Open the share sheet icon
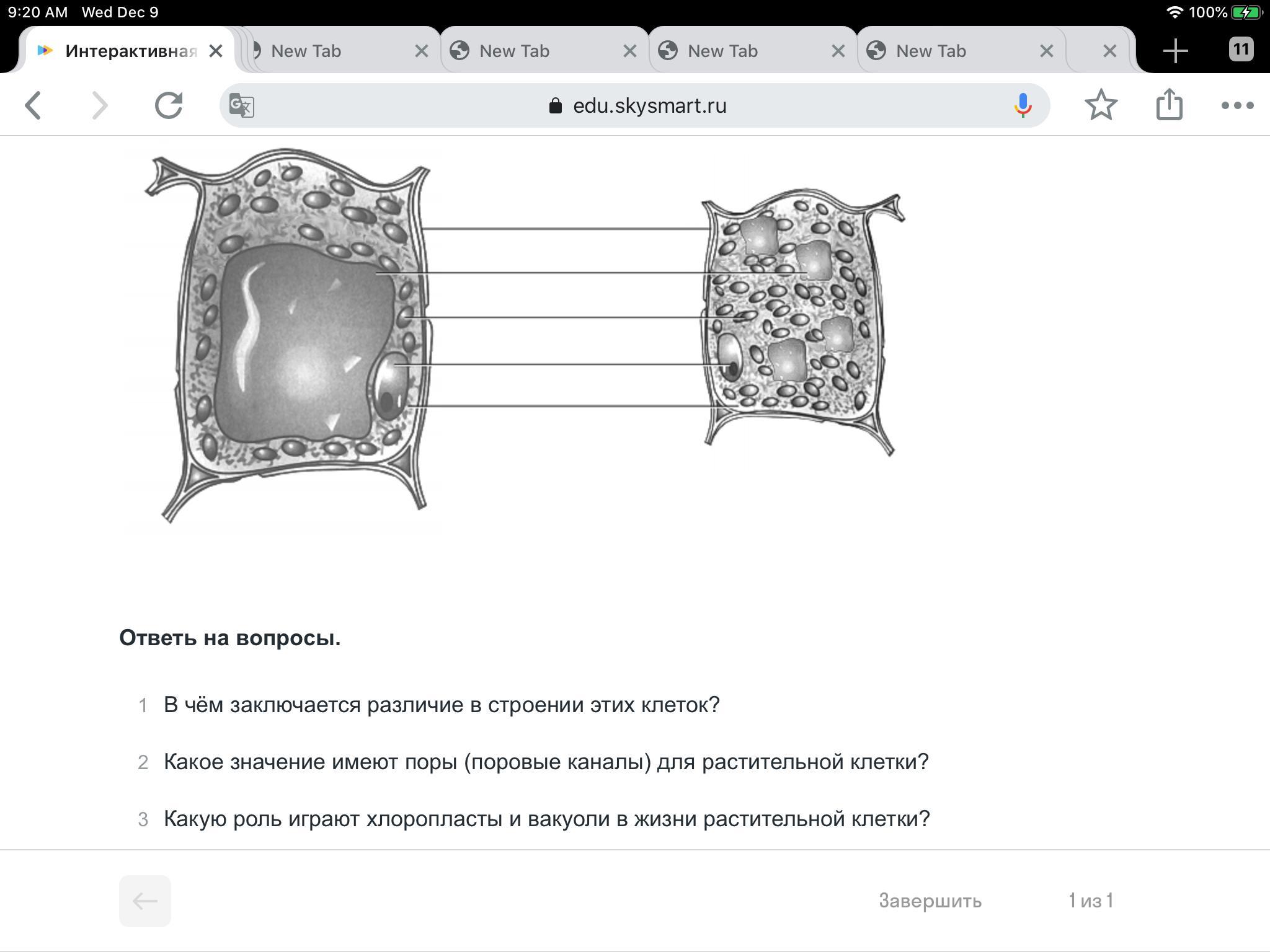 1169,104
